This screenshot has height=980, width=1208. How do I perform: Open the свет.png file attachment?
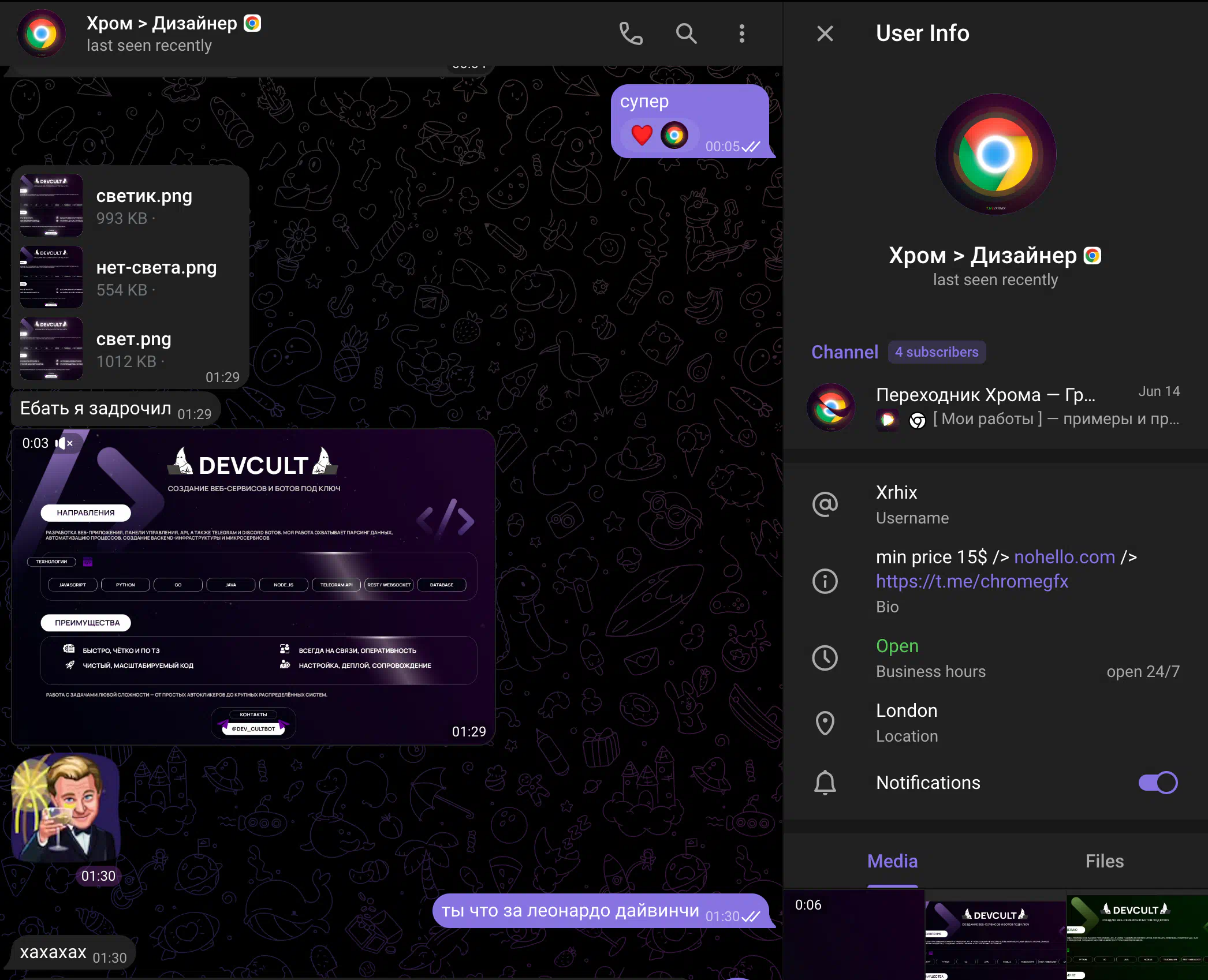pyautogui.click(x=130, y=349)
